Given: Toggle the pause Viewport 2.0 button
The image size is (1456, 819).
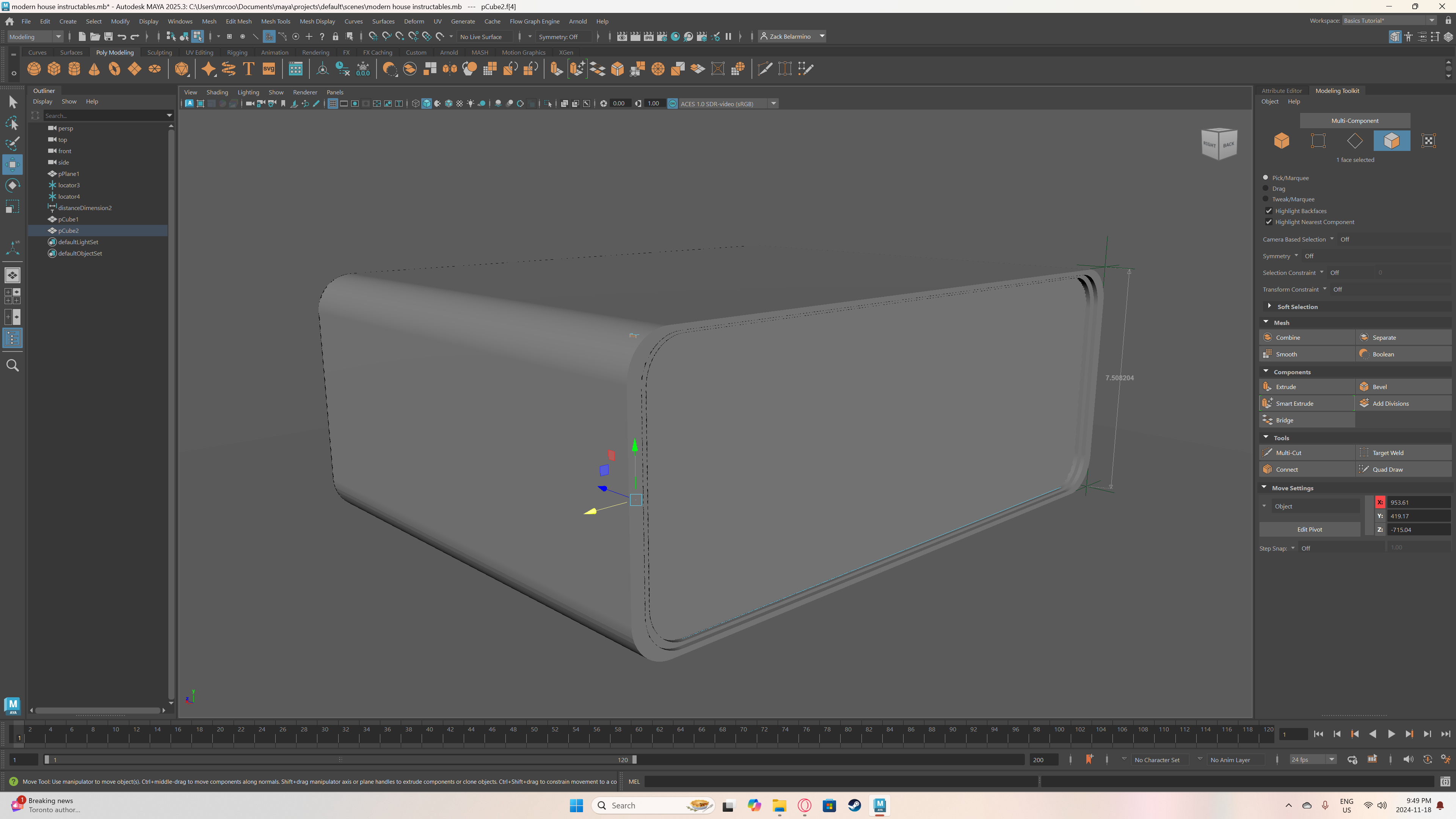Looking at the screenshot, I should click(728, 37).
